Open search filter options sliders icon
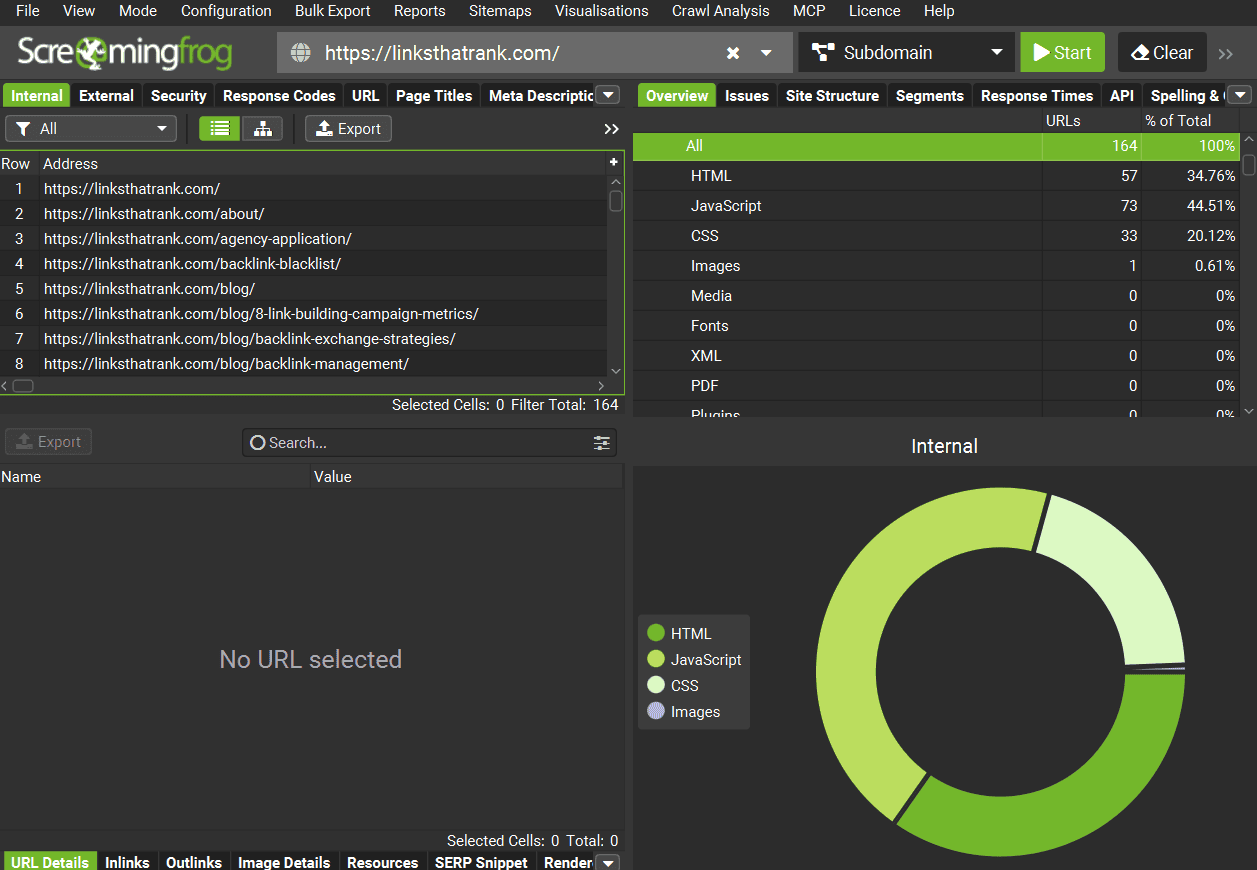This screenshot has width=1257, height=870. tap(602, 443)
